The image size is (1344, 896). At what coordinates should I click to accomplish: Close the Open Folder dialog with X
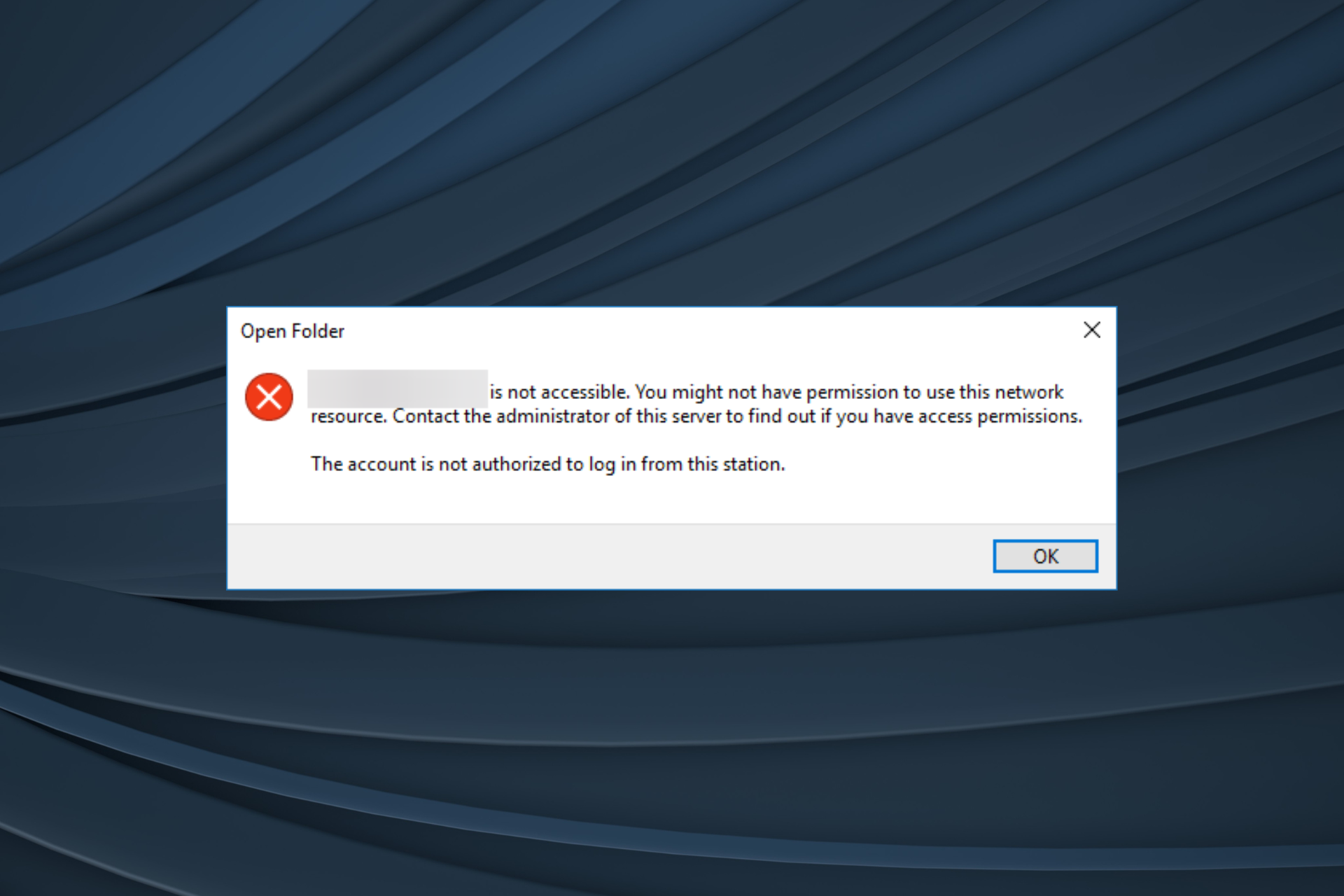point(1092,330)
